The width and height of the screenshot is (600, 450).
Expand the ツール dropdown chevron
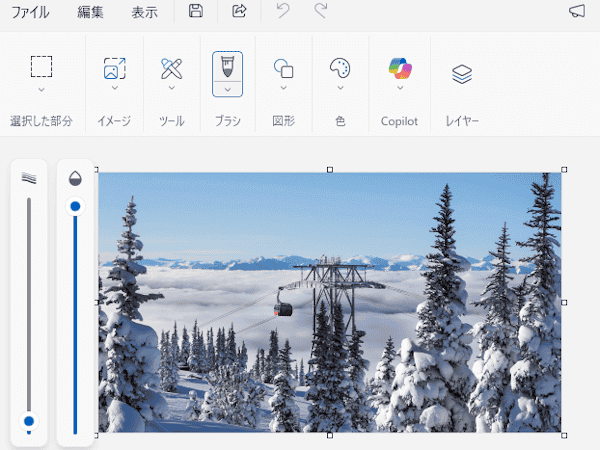(171, 88)
